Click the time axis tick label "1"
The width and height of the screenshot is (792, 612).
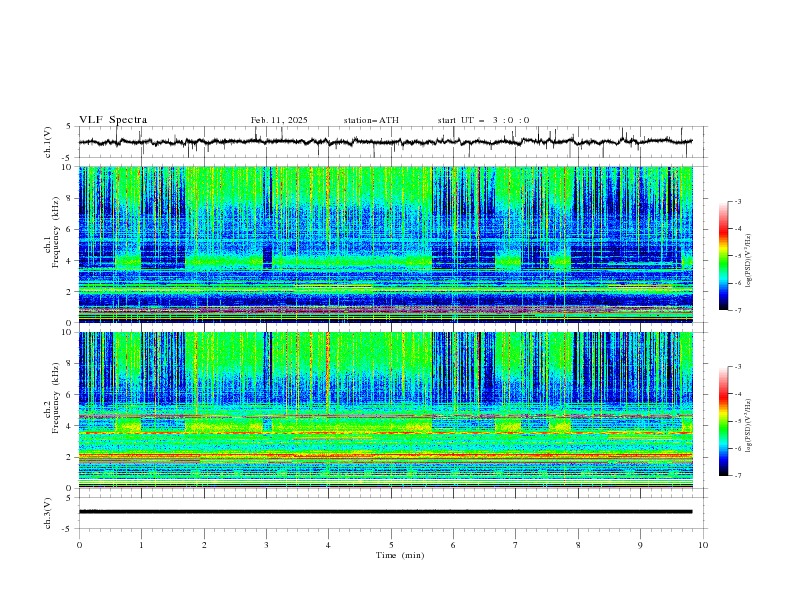click(141, 545)
